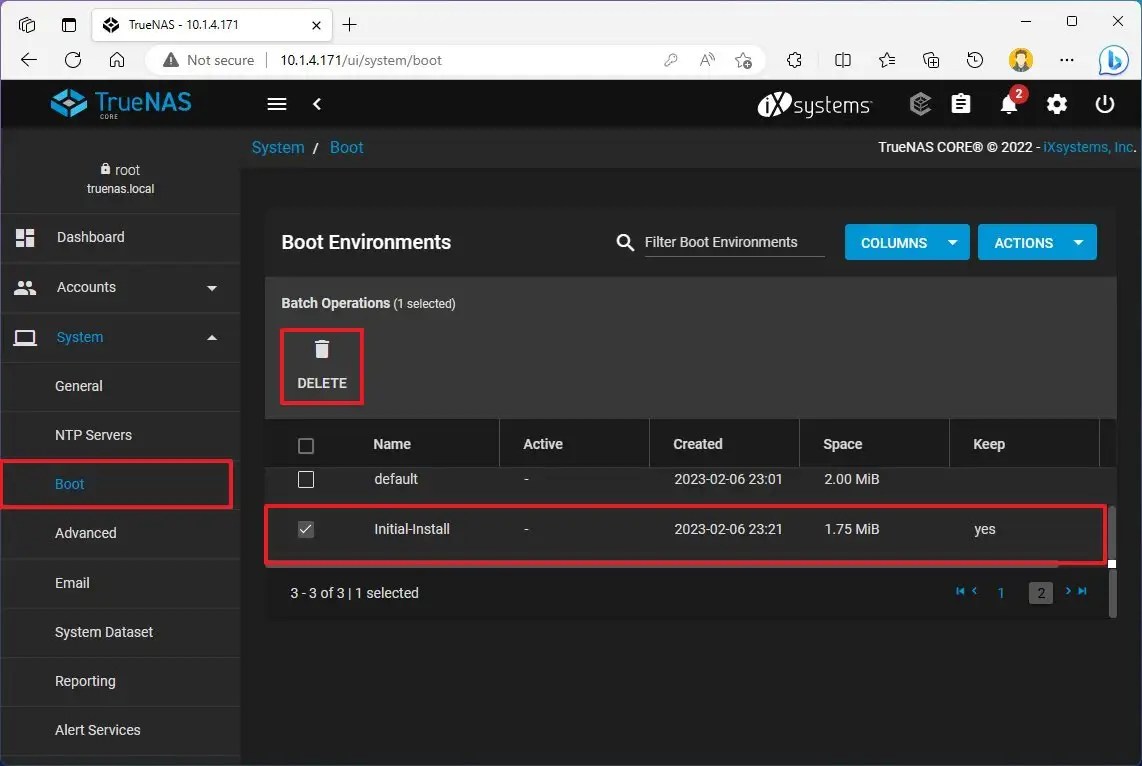Open the iXsystems TrueCommand status icon
Screen dimensions: 1142x766
click(x=920, y=104)
